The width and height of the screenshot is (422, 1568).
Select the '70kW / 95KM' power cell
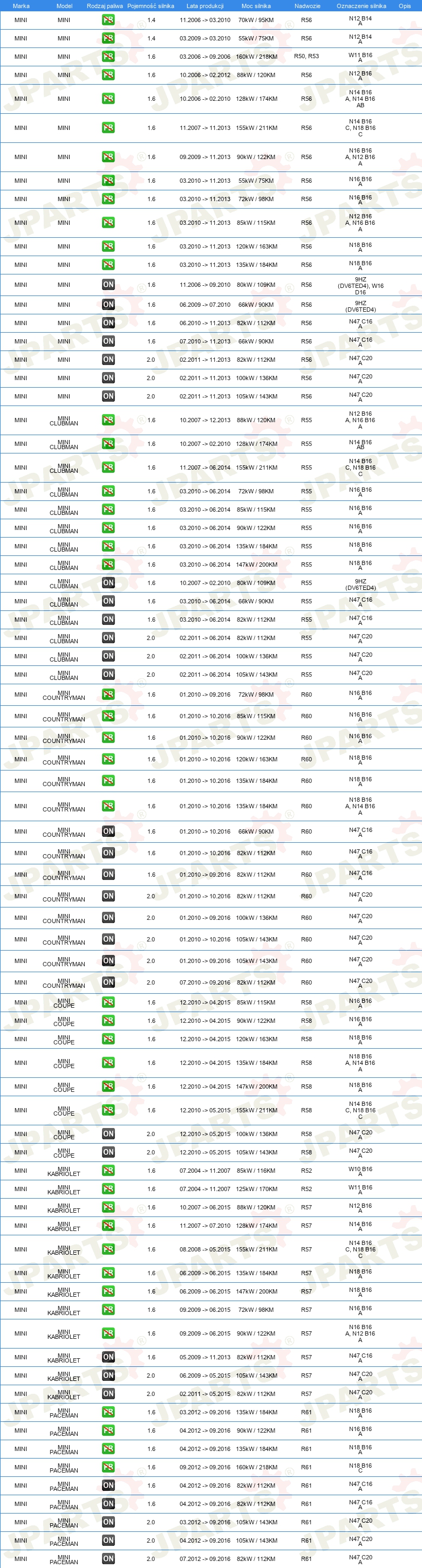pos(256,20)
